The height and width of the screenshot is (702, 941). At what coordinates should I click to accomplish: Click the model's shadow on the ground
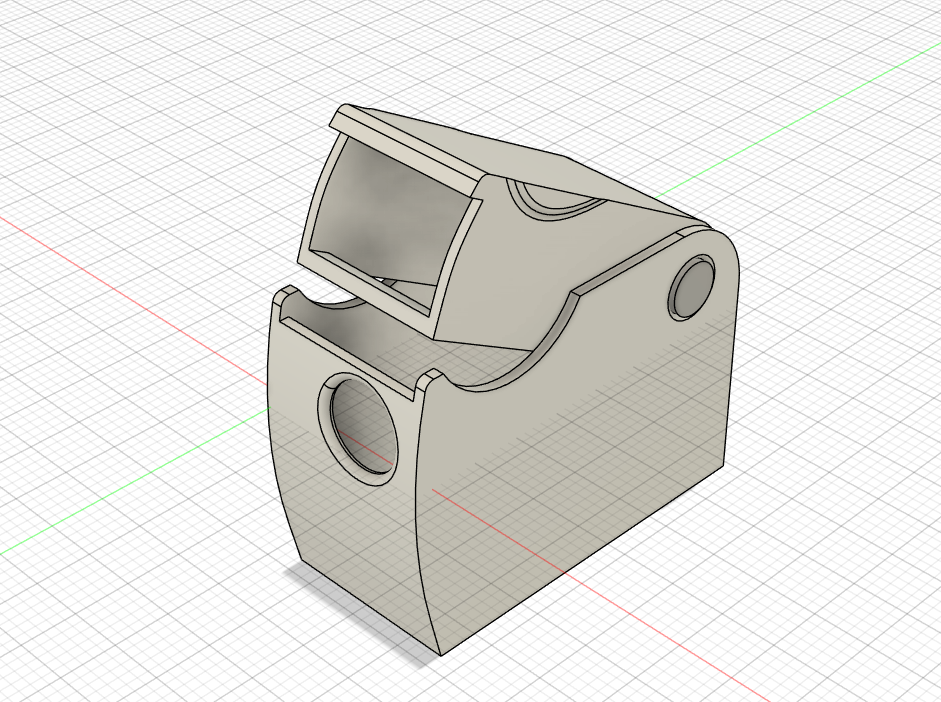click(360, 612)
